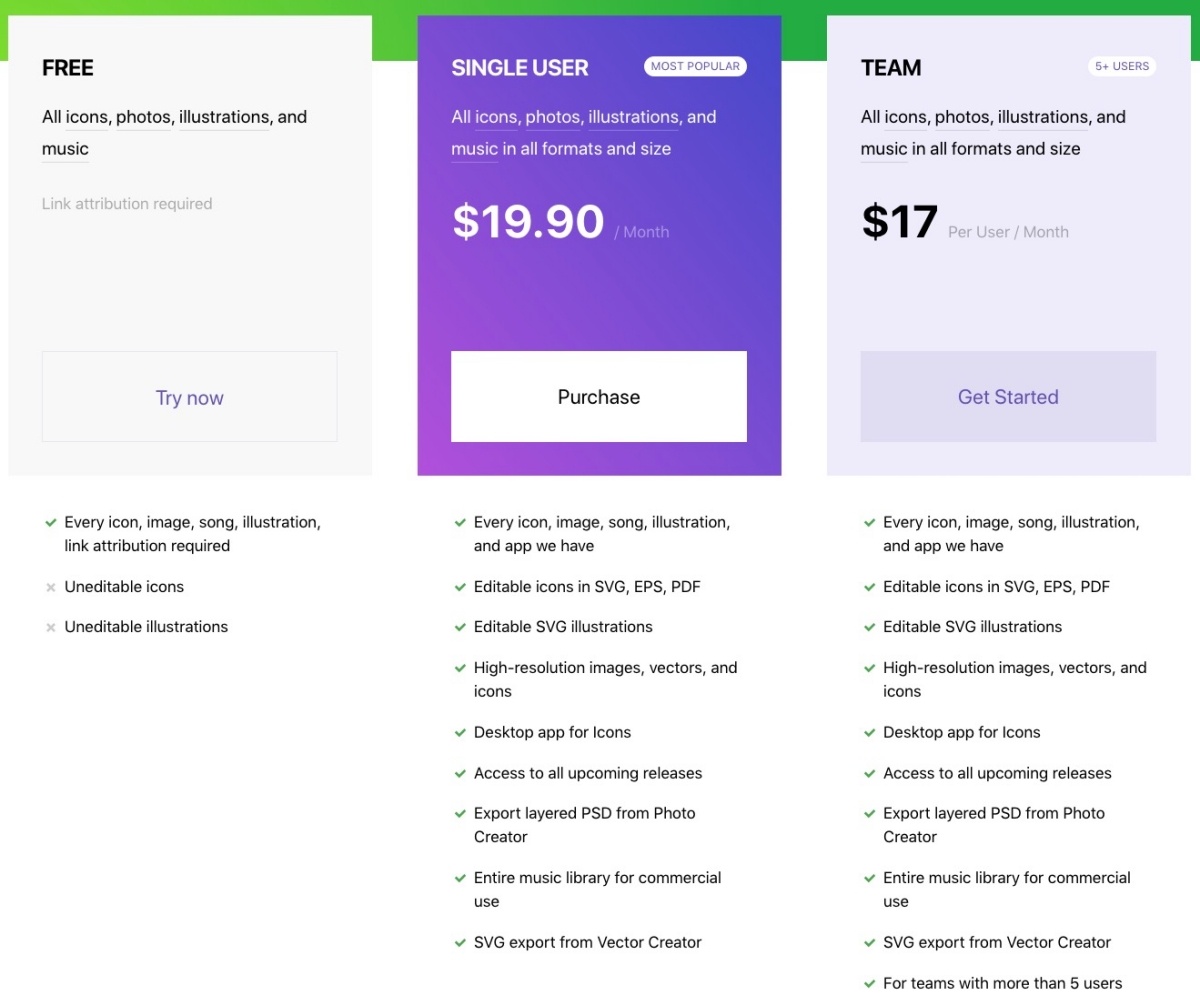Open the music link in Single User plan
This screenshot has height=1005, width=1200.
(x=474, y=149)
